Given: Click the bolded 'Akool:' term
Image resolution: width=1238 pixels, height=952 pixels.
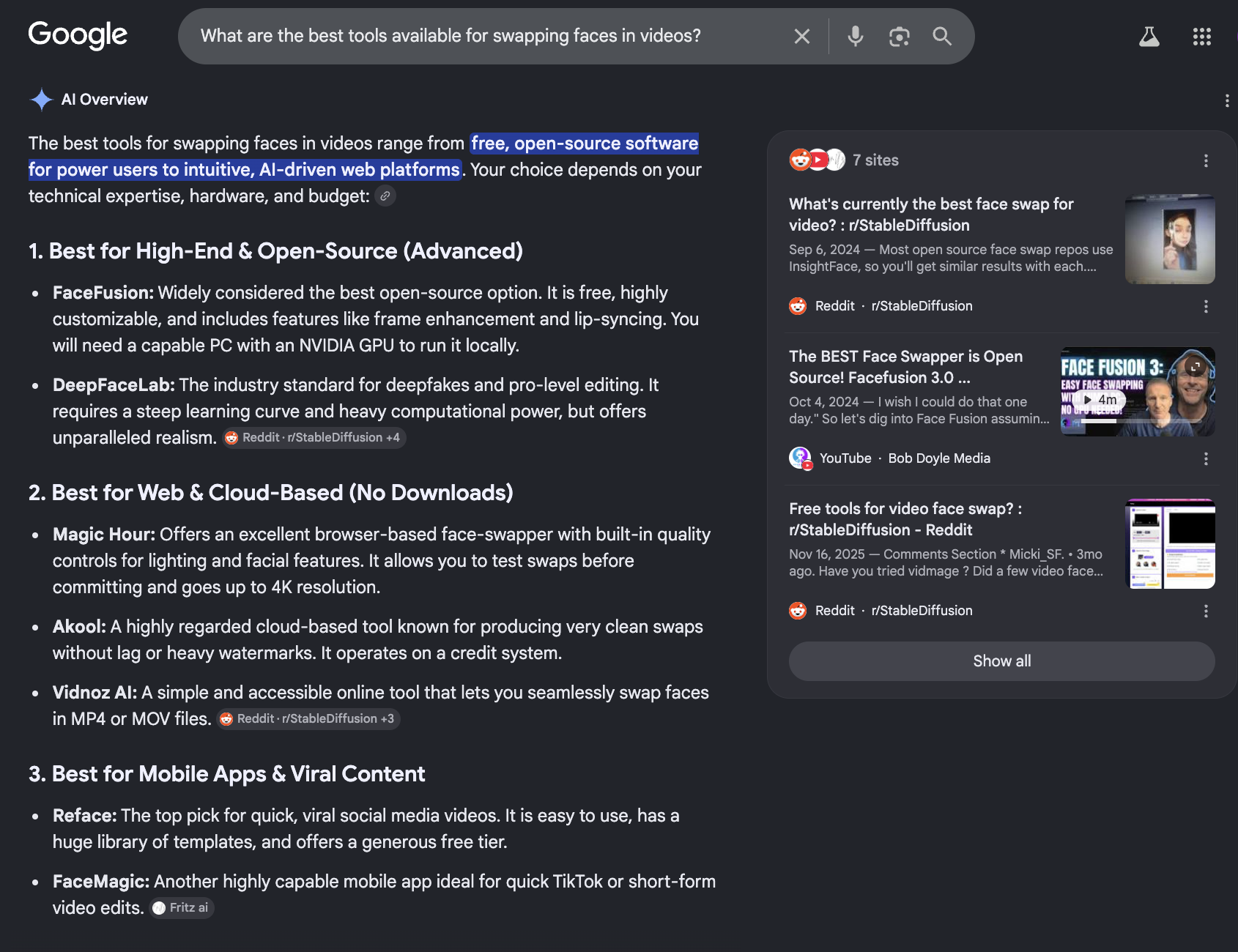Looking at the screenshot, I should [x=79, y=627].
